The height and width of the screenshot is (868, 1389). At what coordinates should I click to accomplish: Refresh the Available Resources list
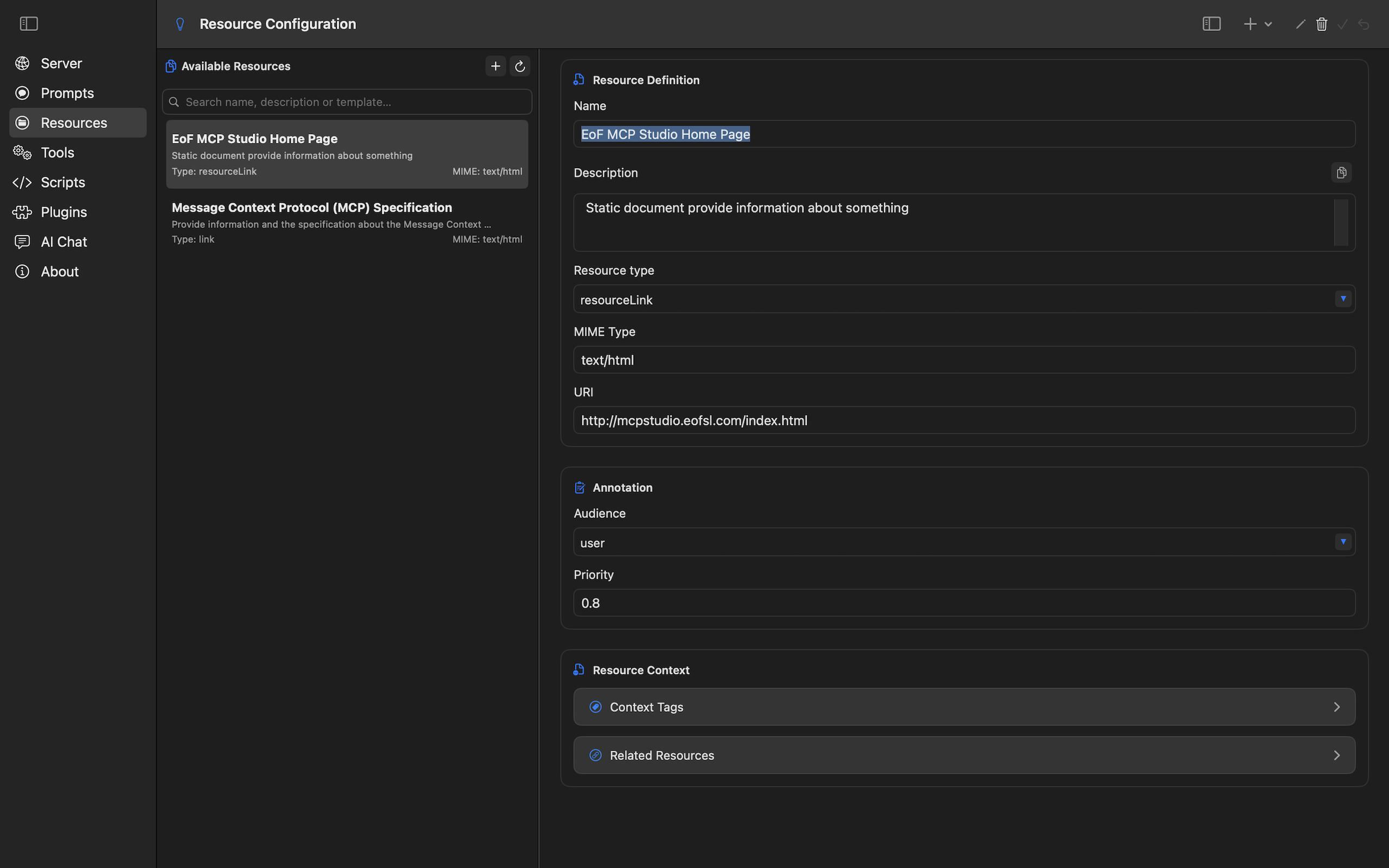(x=520, y=67)
